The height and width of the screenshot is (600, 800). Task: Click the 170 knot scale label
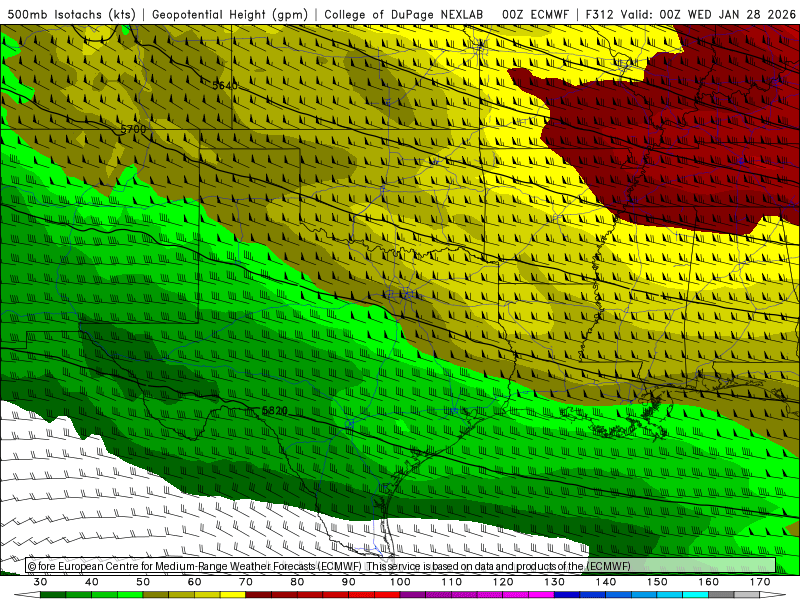click(x=760, y=582)
